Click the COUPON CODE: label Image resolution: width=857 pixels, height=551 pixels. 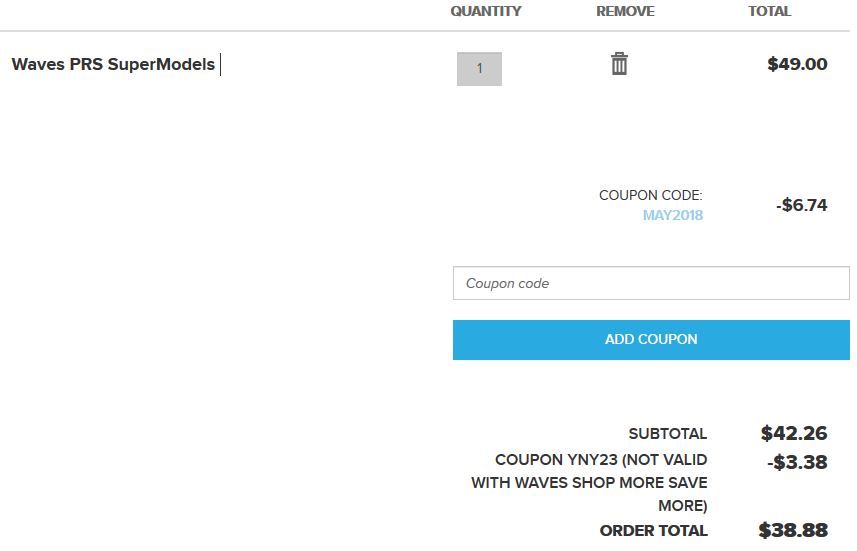click(650, 195)
